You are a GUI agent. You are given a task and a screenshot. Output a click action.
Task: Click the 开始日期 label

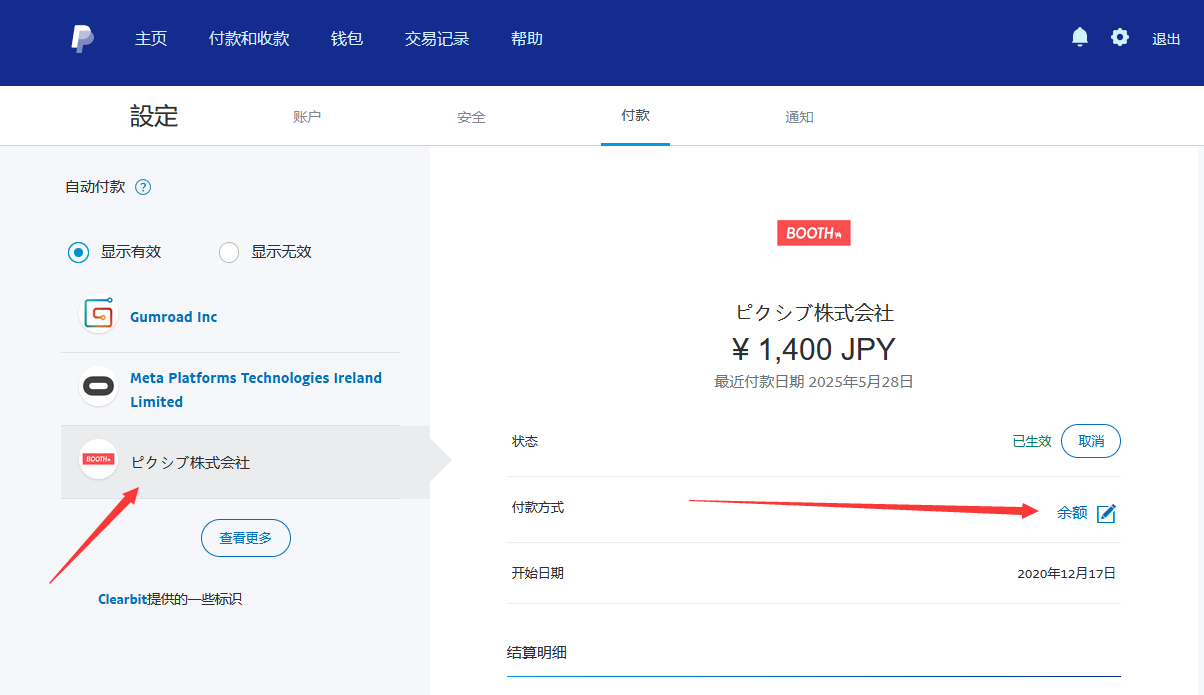click(537, 574)
